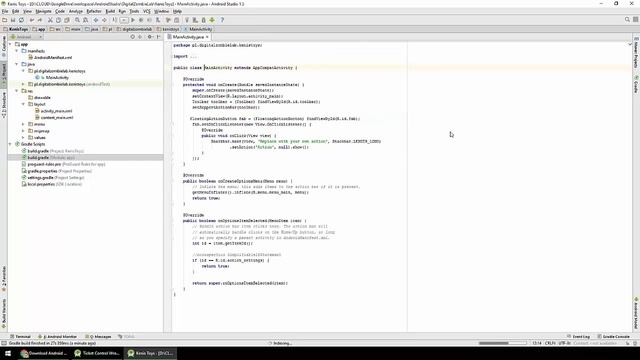Select build.gradle (Module: app) file
The width and height of the screenshot is (640, 360).
[x=48, y=158]
